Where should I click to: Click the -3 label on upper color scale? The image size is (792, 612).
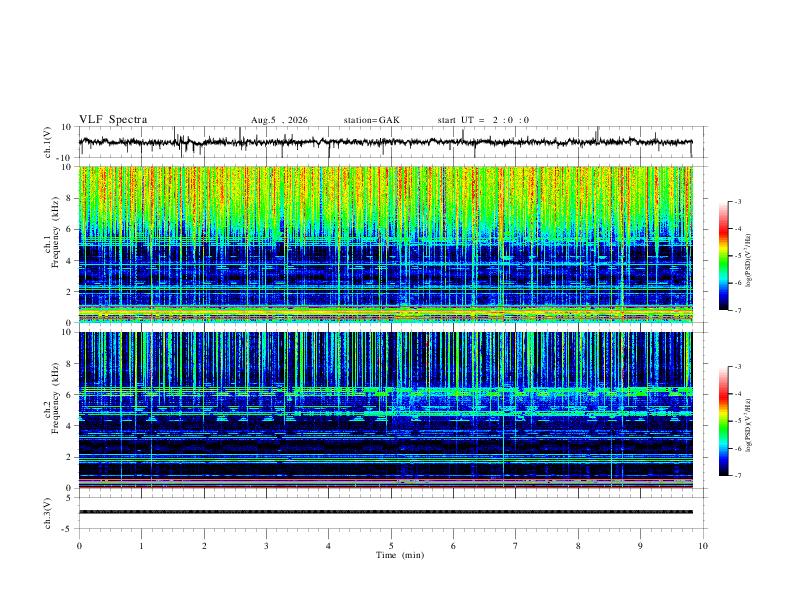737,201
